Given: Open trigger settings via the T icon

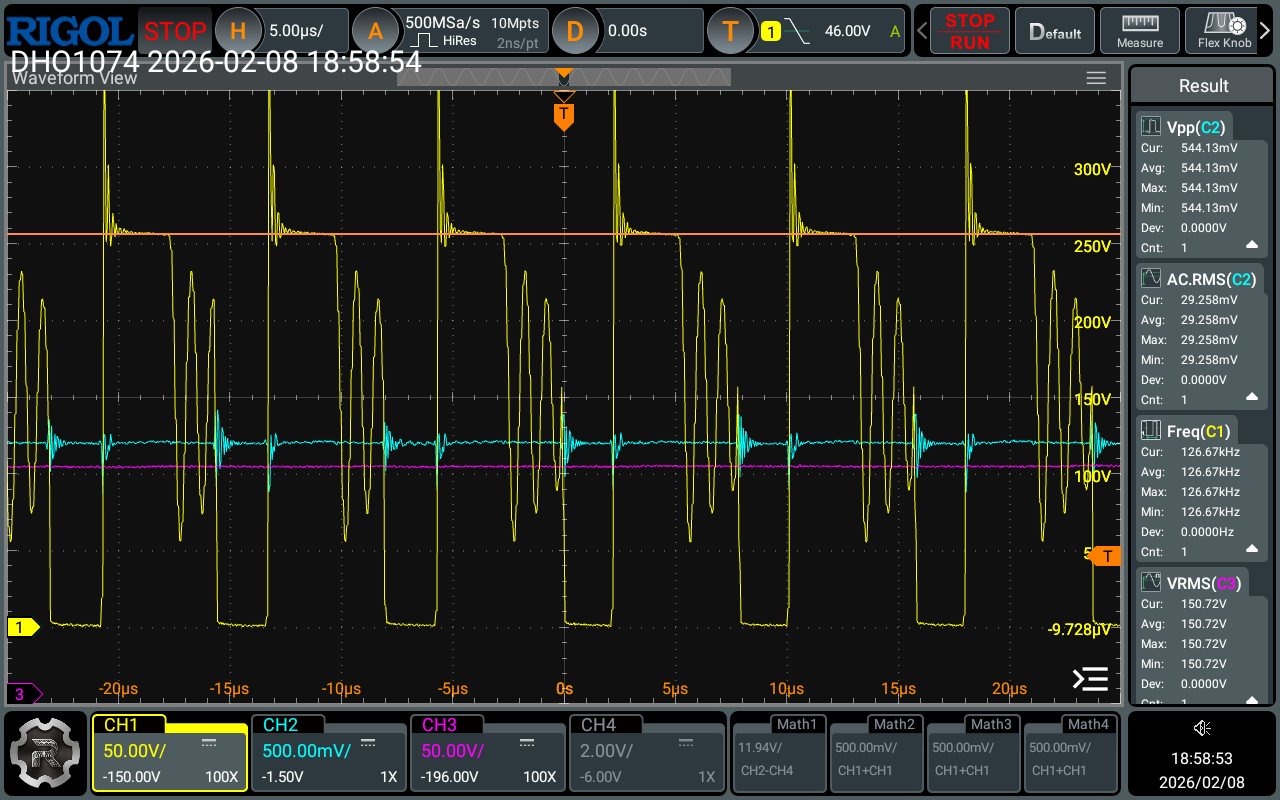Looking at the screenshot, I should [730, 30].
